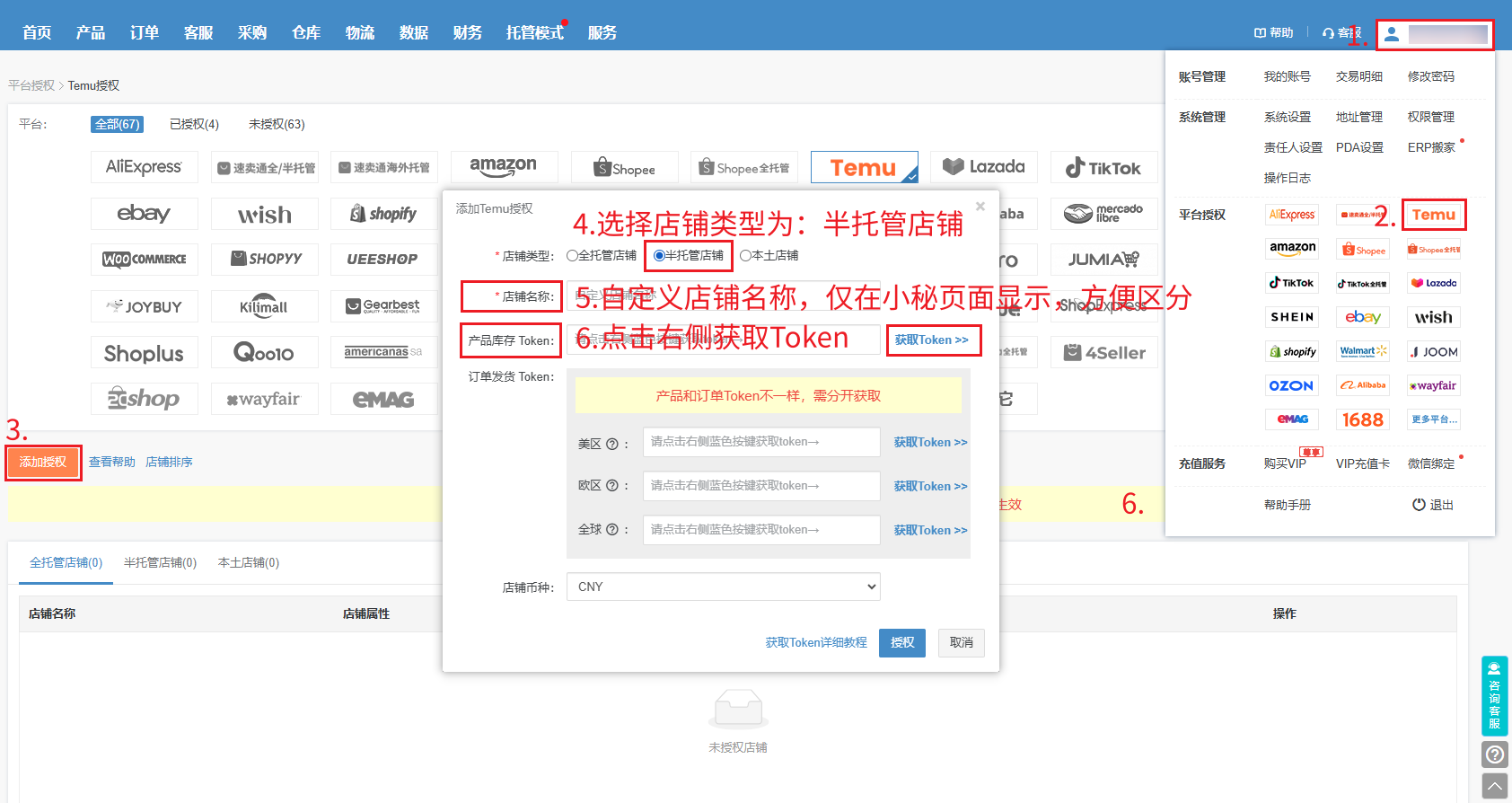Click the round help question-mark button
Viewport: 1512px width, 803px height.
tap(1495, 754)
